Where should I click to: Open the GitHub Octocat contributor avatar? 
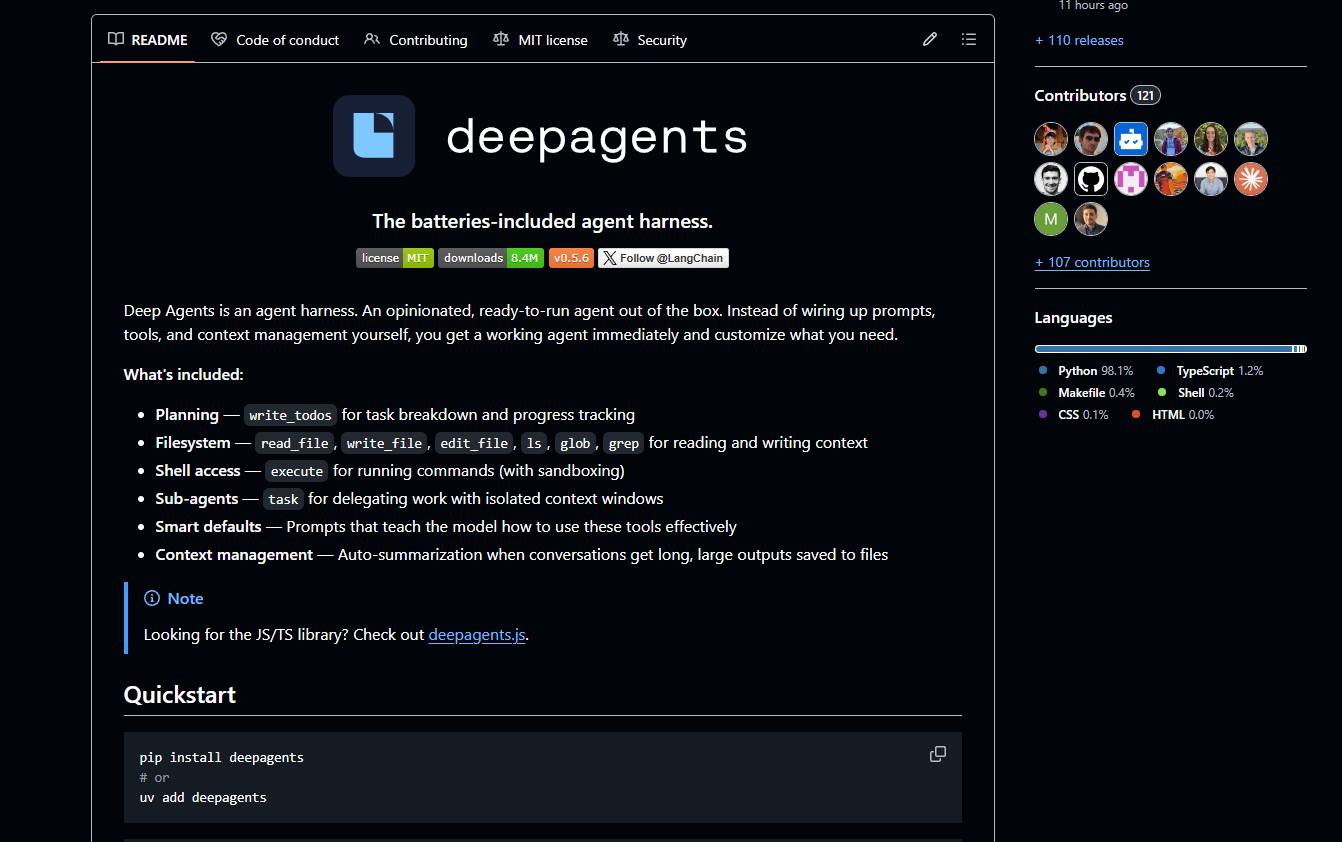1091,179
